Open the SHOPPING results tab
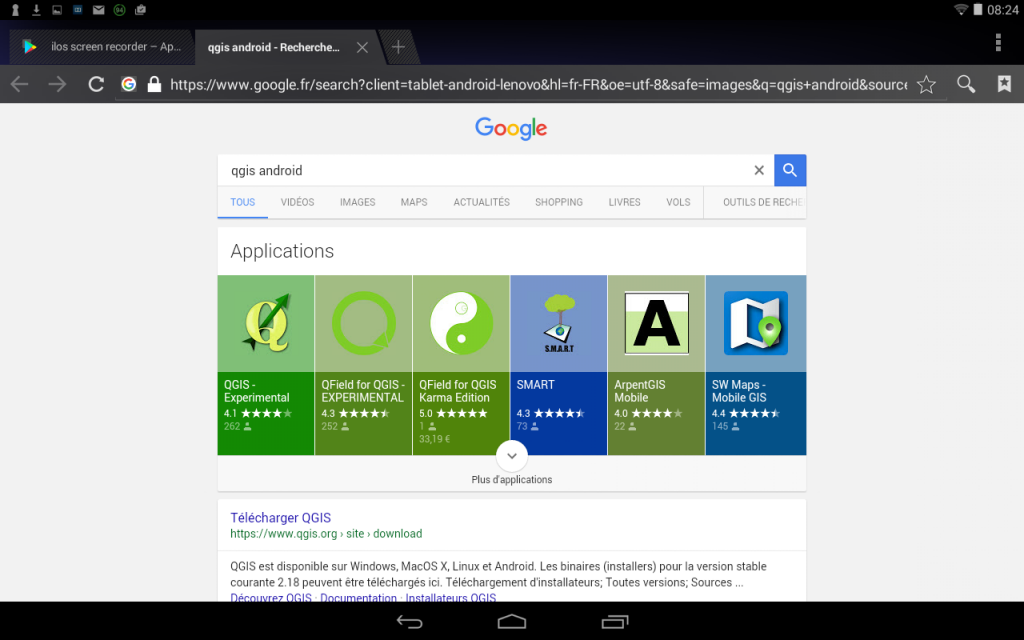 pyautogui.click(x=559, y=202)
